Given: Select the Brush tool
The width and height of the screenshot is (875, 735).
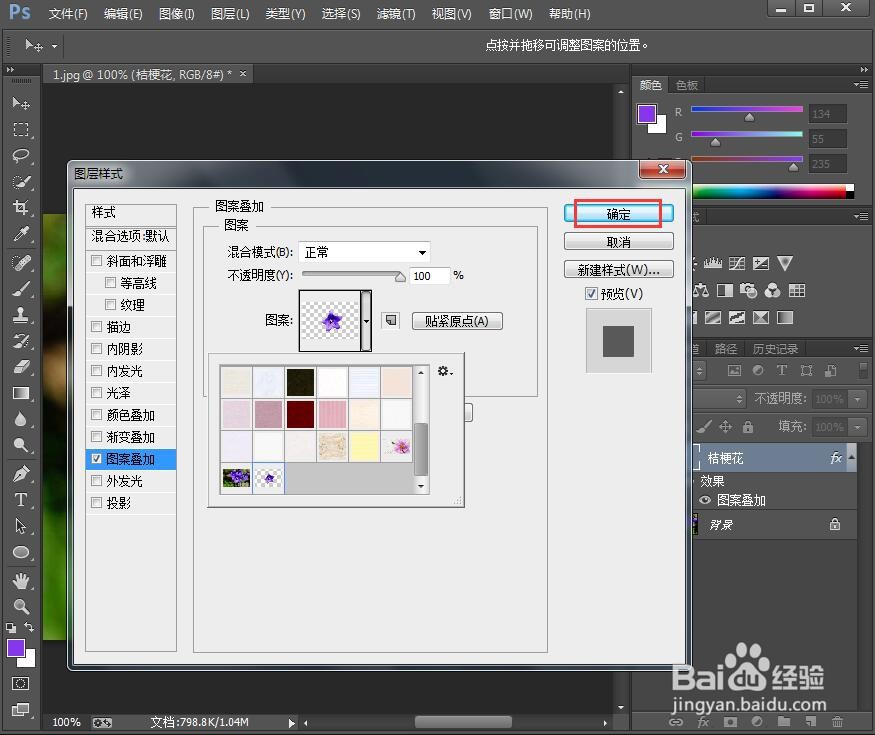Looking at the screenshot, I should [21, 289].
